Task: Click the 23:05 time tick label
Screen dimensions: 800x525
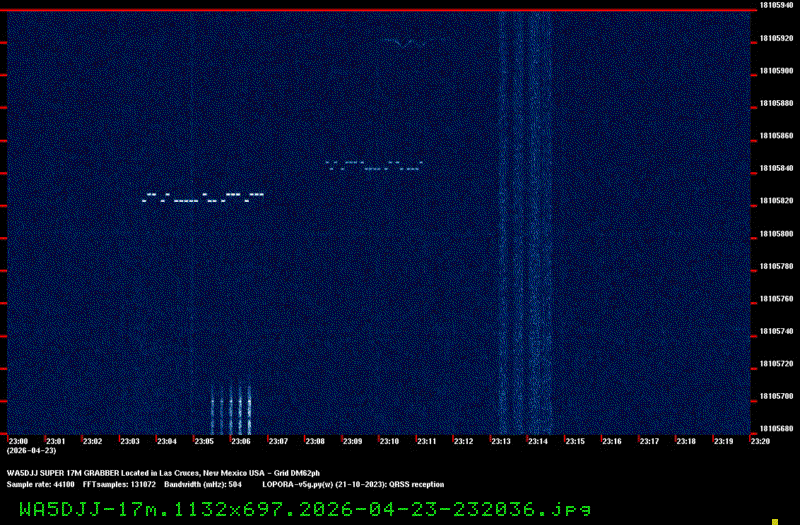Action: 204,441
